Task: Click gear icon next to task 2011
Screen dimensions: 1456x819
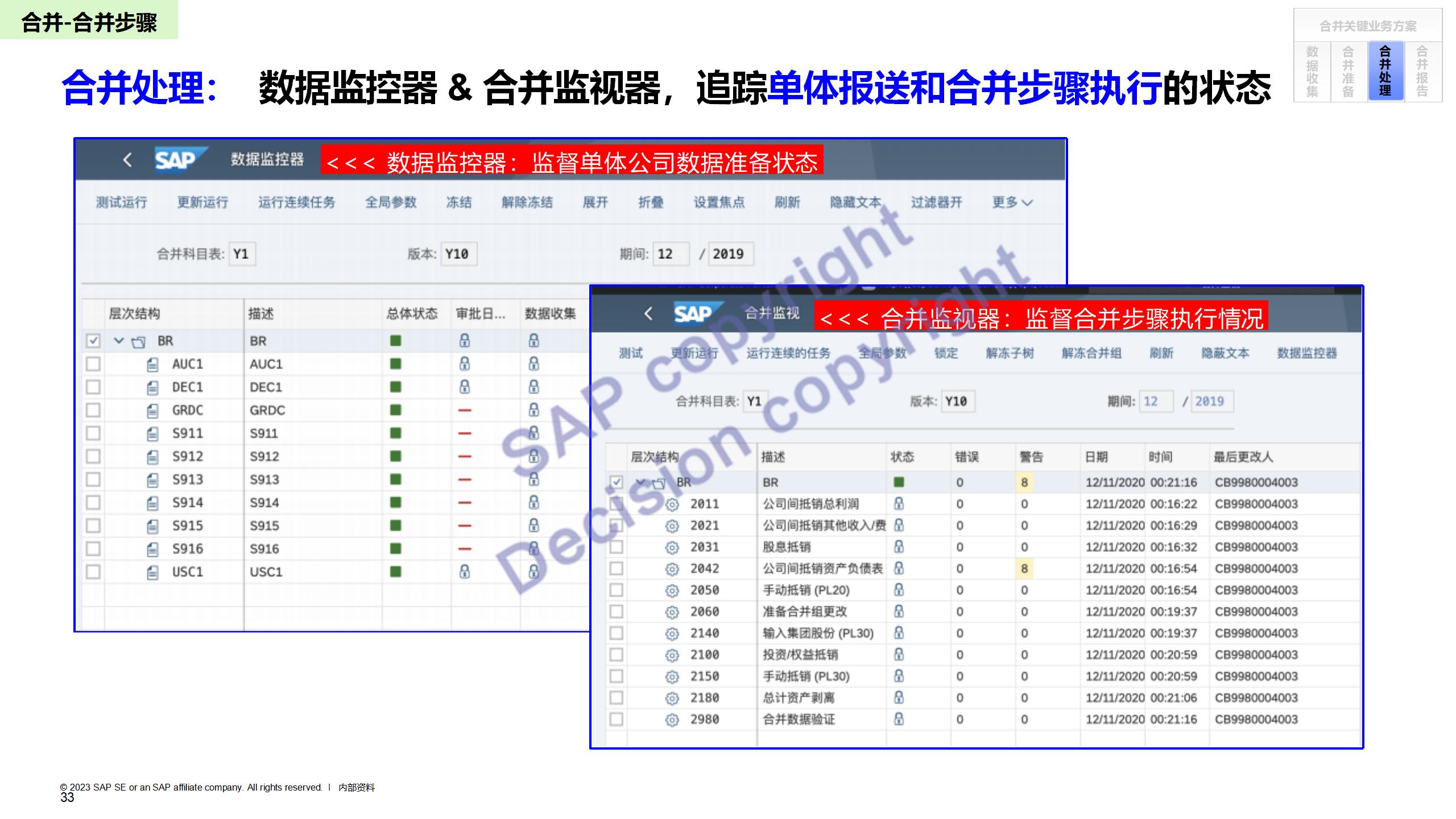Action: 672,504
